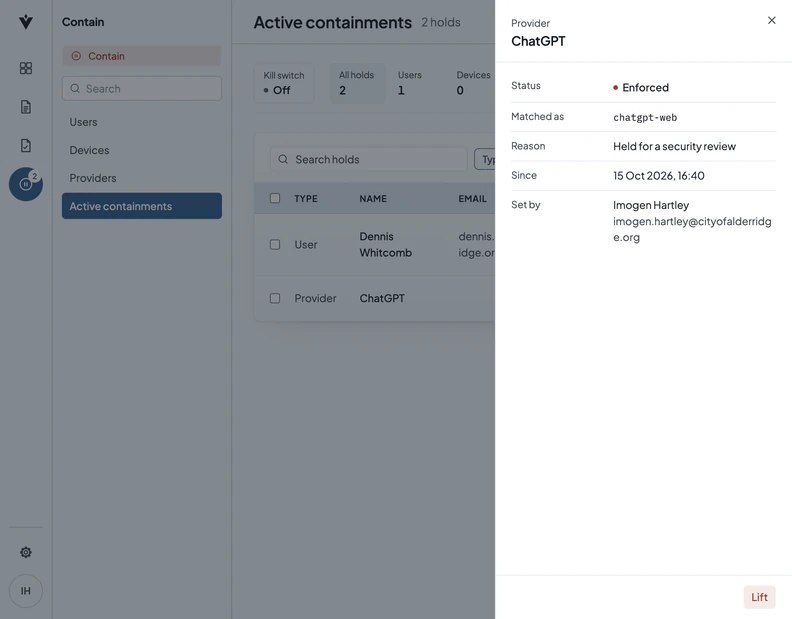Click the ChatGPT panel title

coord(538,41)
